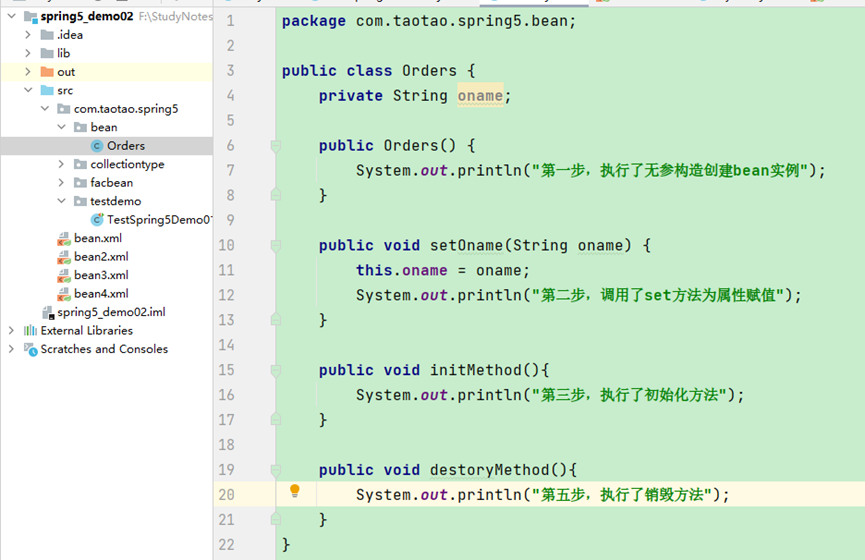The width and height of the screenshot is (865, 560).
Task: Toggle fold marker beside setOname method
Action: tap(276, 246)
